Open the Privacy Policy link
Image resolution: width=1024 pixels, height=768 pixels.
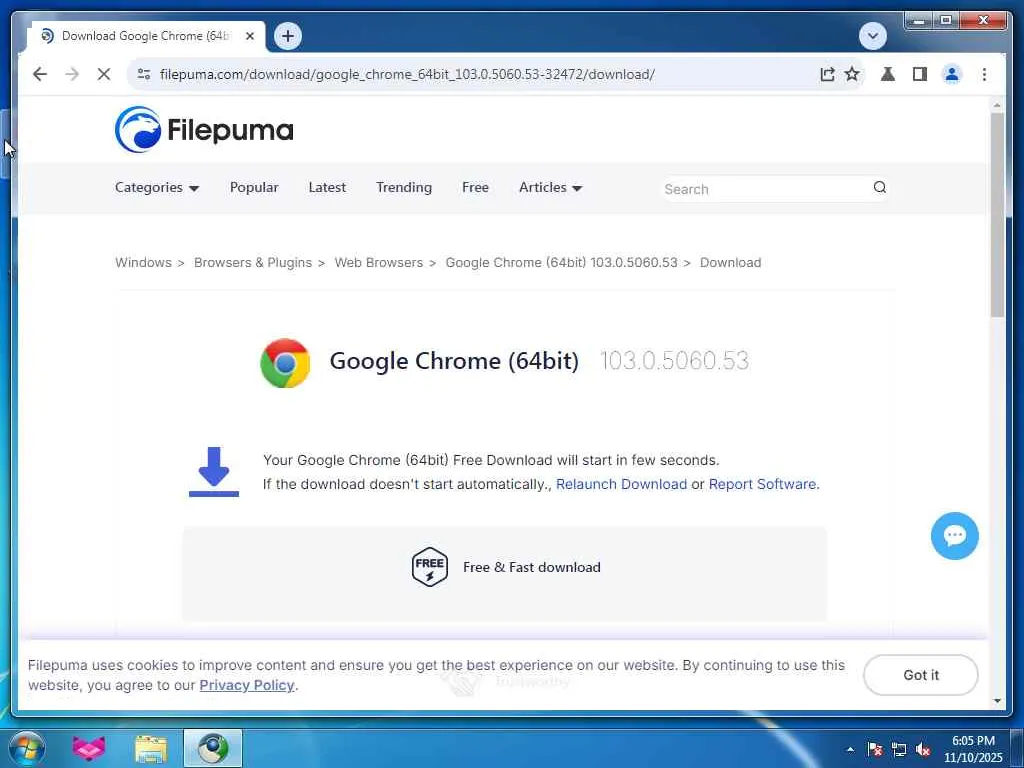click(247, 685)
